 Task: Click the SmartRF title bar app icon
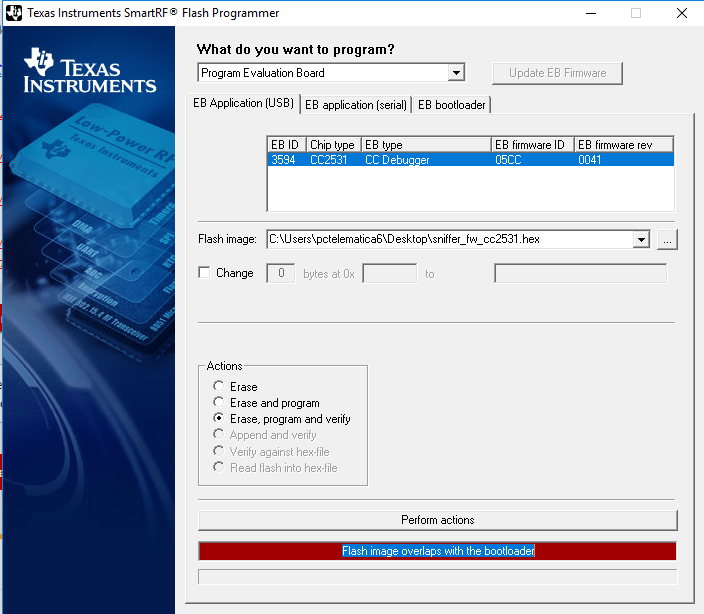(13, 13)
